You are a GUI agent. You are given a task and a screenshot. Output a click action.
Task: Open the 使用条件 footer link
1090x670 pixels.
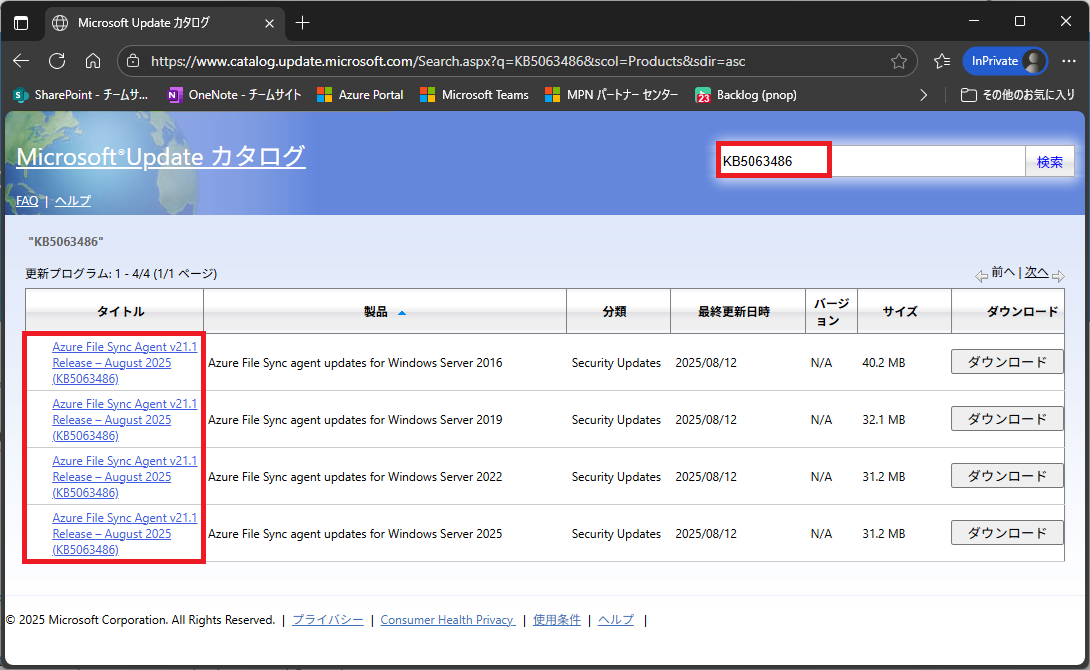(x=556, y=620)
